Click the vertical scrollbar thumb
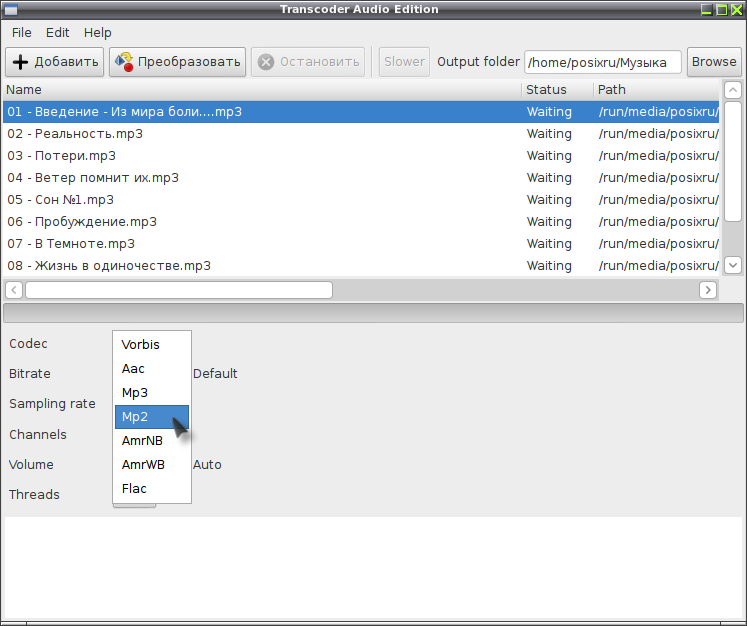The height and width of the screenshot is (626, 747). 733,161
